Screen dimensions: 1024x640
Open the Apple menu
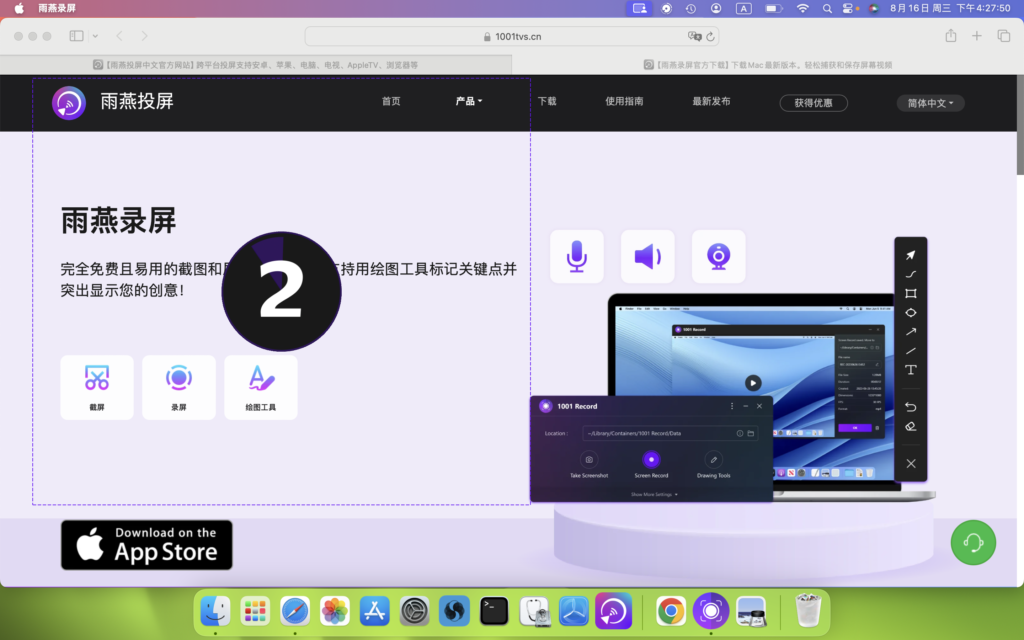[x=20, y=8]
